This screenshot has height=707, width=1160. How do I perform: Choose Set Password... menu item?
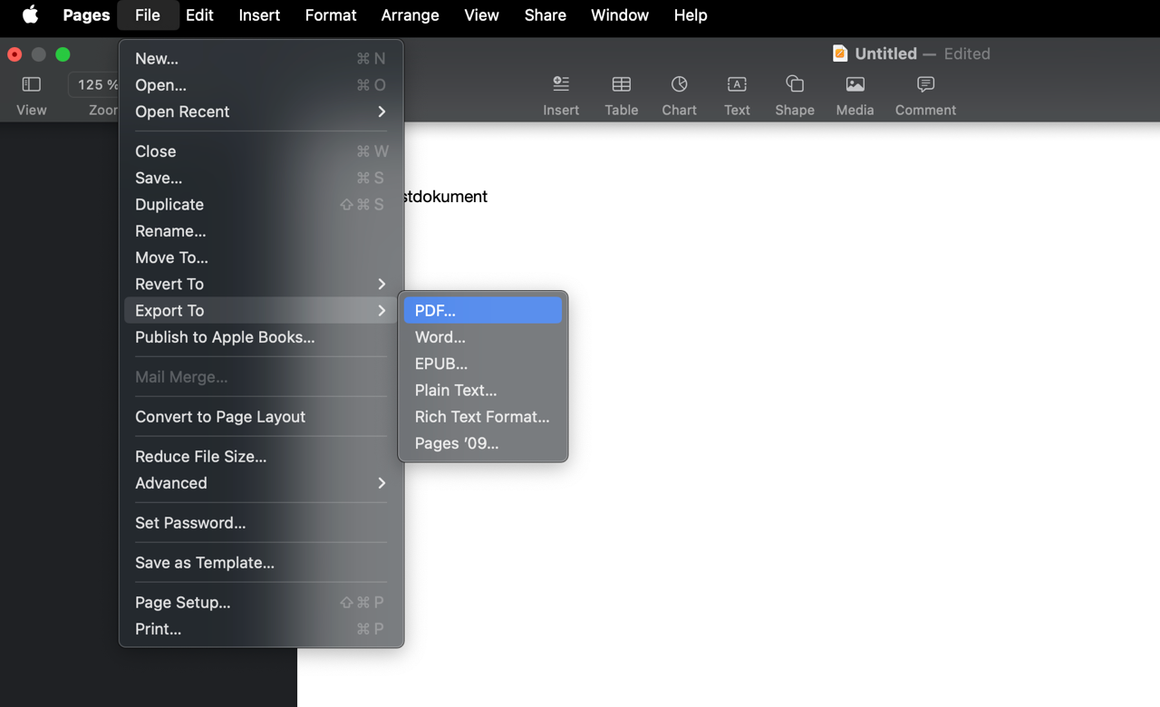coord(260,523)
